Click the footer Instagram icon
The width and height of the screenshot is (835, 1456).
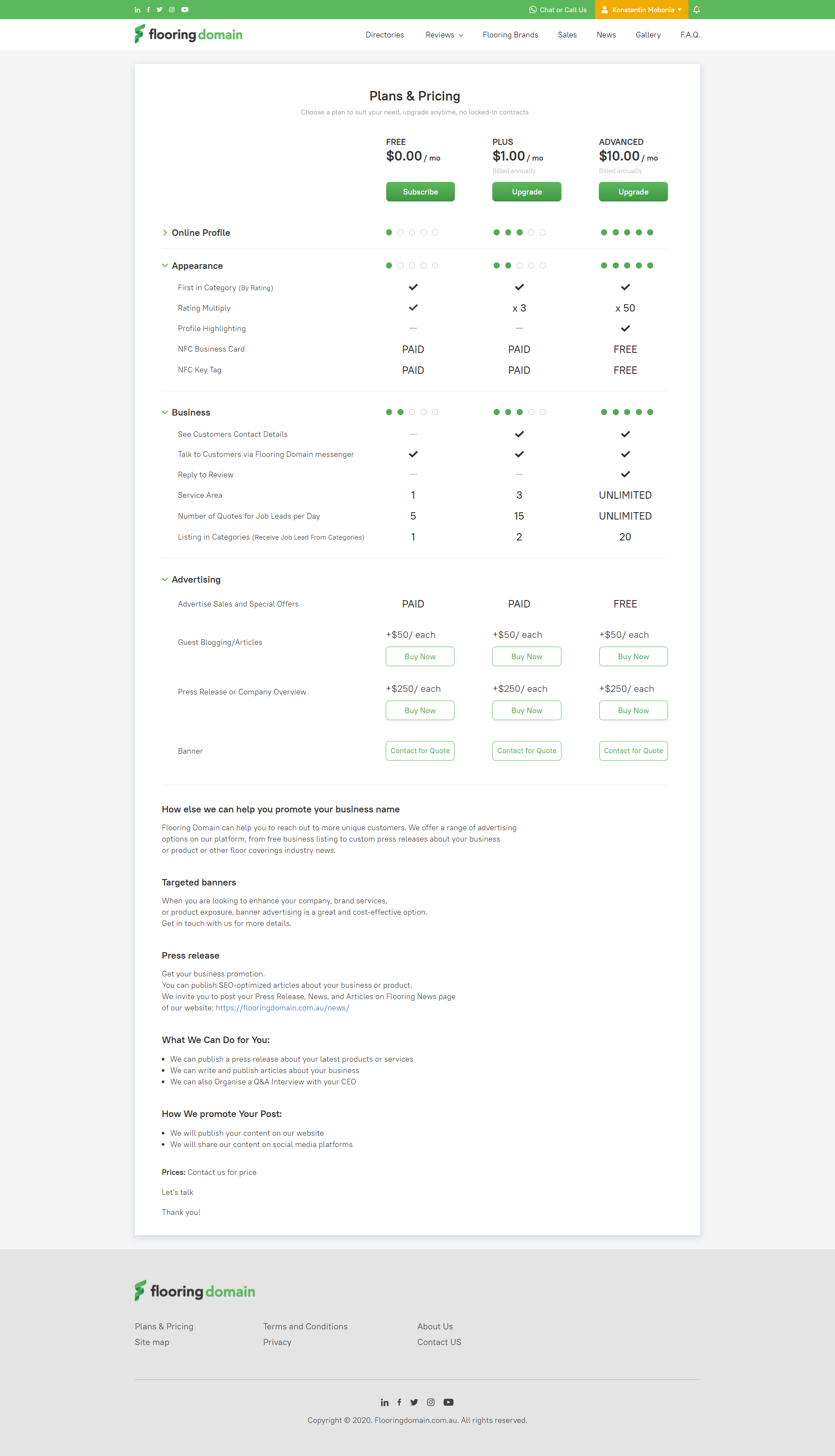431,1402
